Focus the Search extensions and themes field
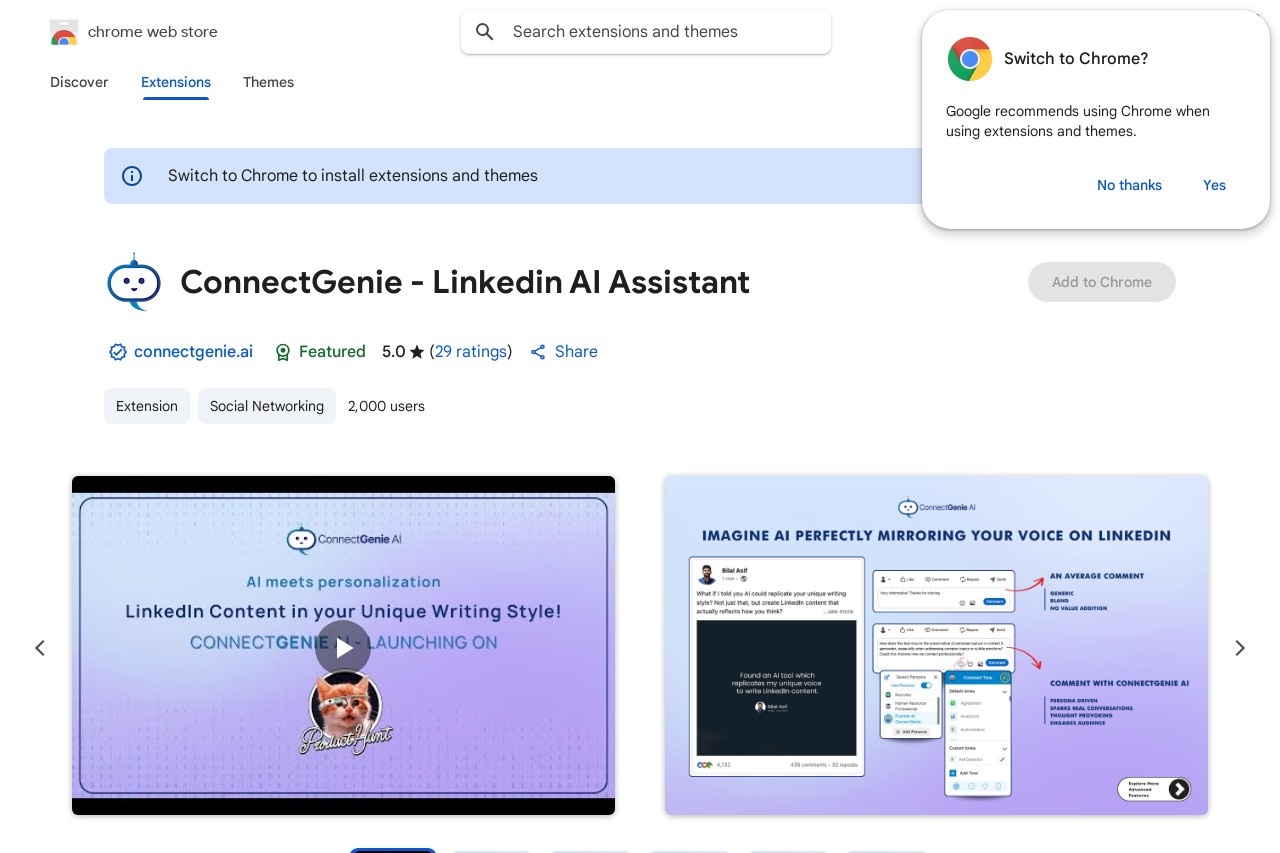 pyautogui.click(x=646, y=32)
